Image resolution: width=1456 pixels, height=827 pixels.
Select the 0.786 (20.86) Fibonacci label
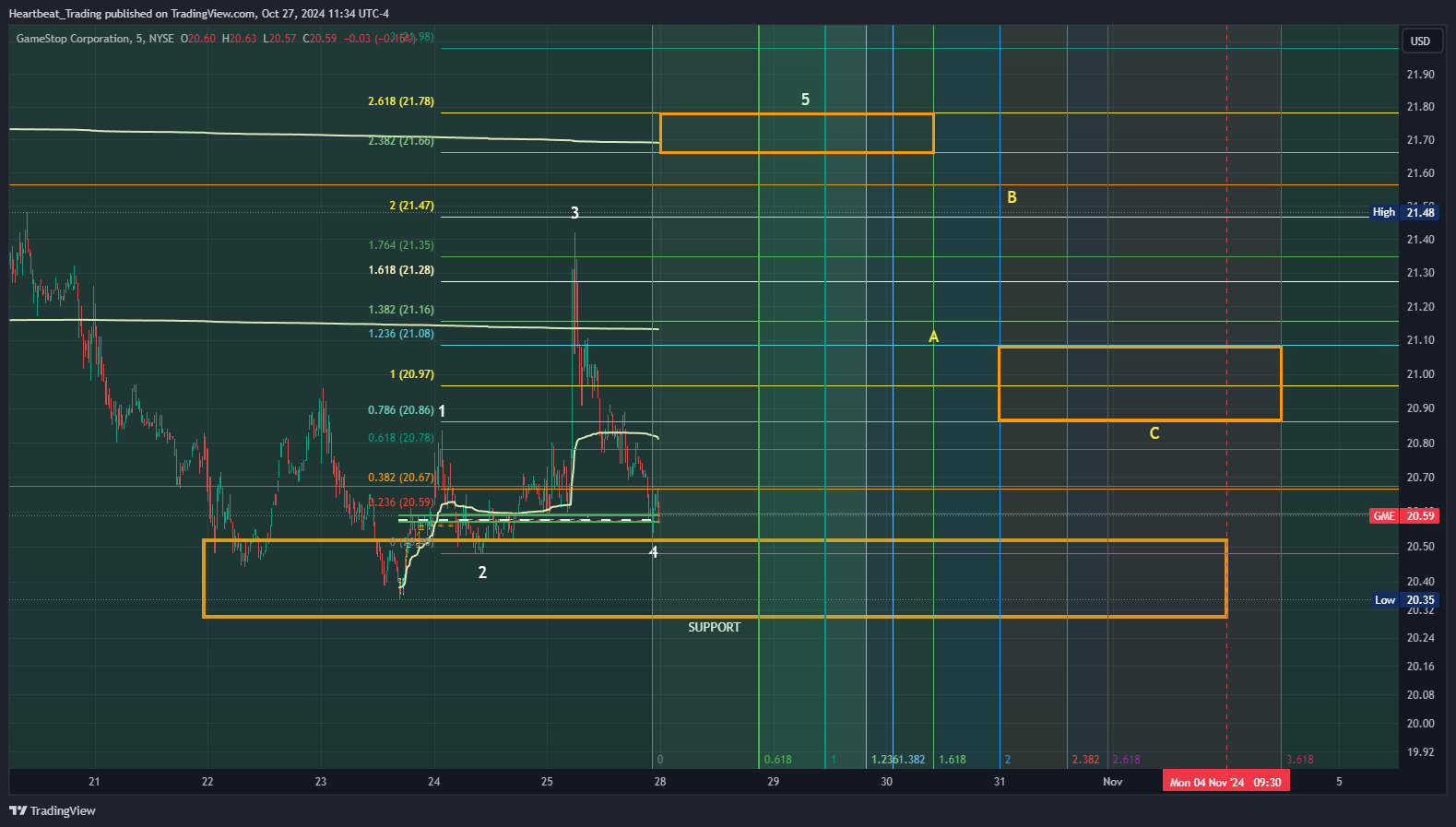click(x=400, y=410)
